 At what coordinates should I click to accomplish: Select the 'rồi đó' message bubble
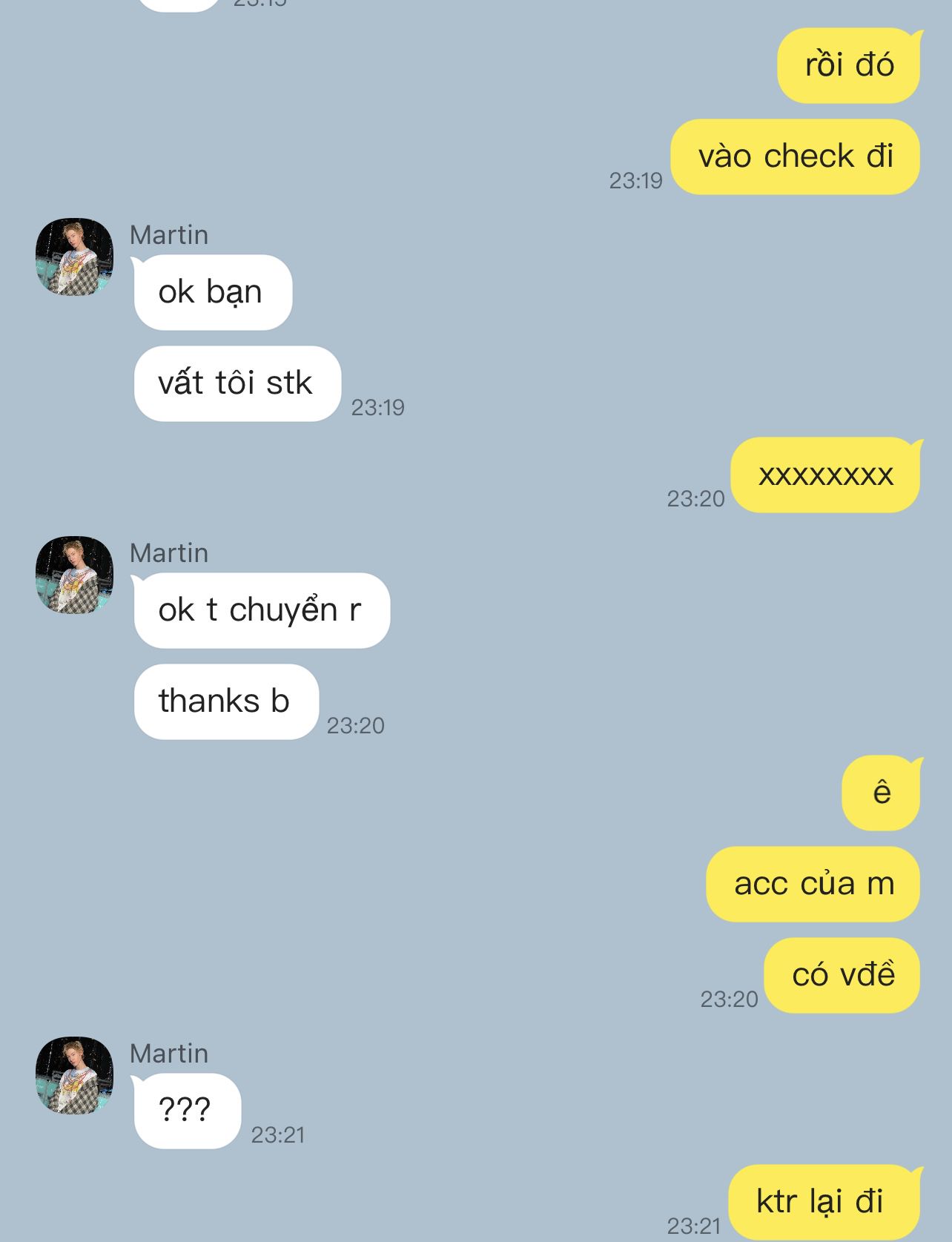(x=849, y=65)
